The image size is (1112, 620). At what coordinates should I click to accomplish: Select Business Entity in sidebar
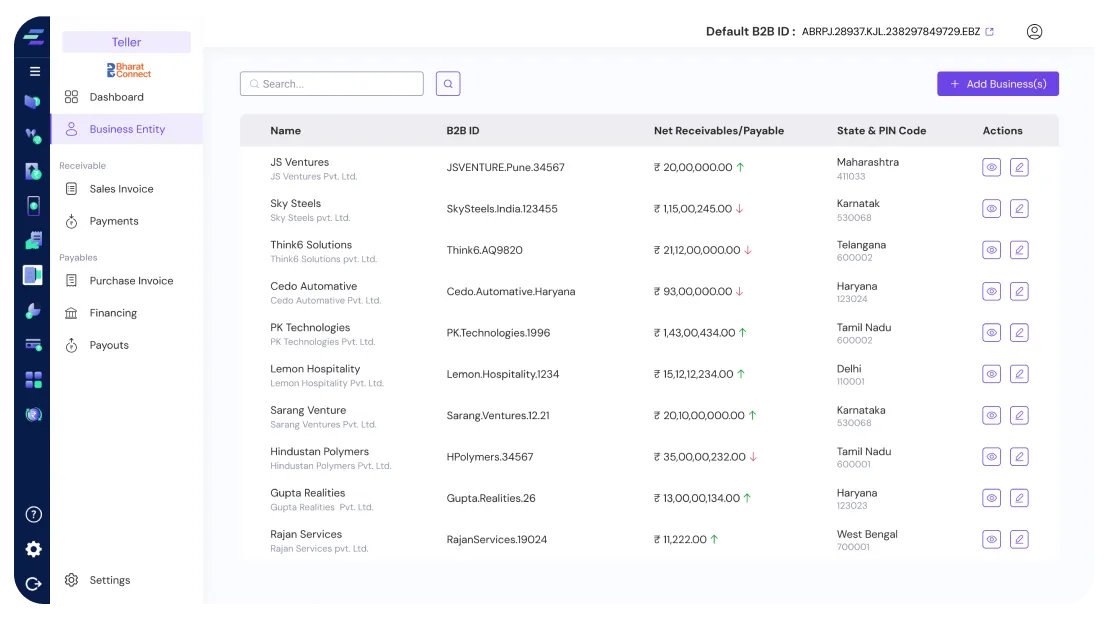pos(126,129)
